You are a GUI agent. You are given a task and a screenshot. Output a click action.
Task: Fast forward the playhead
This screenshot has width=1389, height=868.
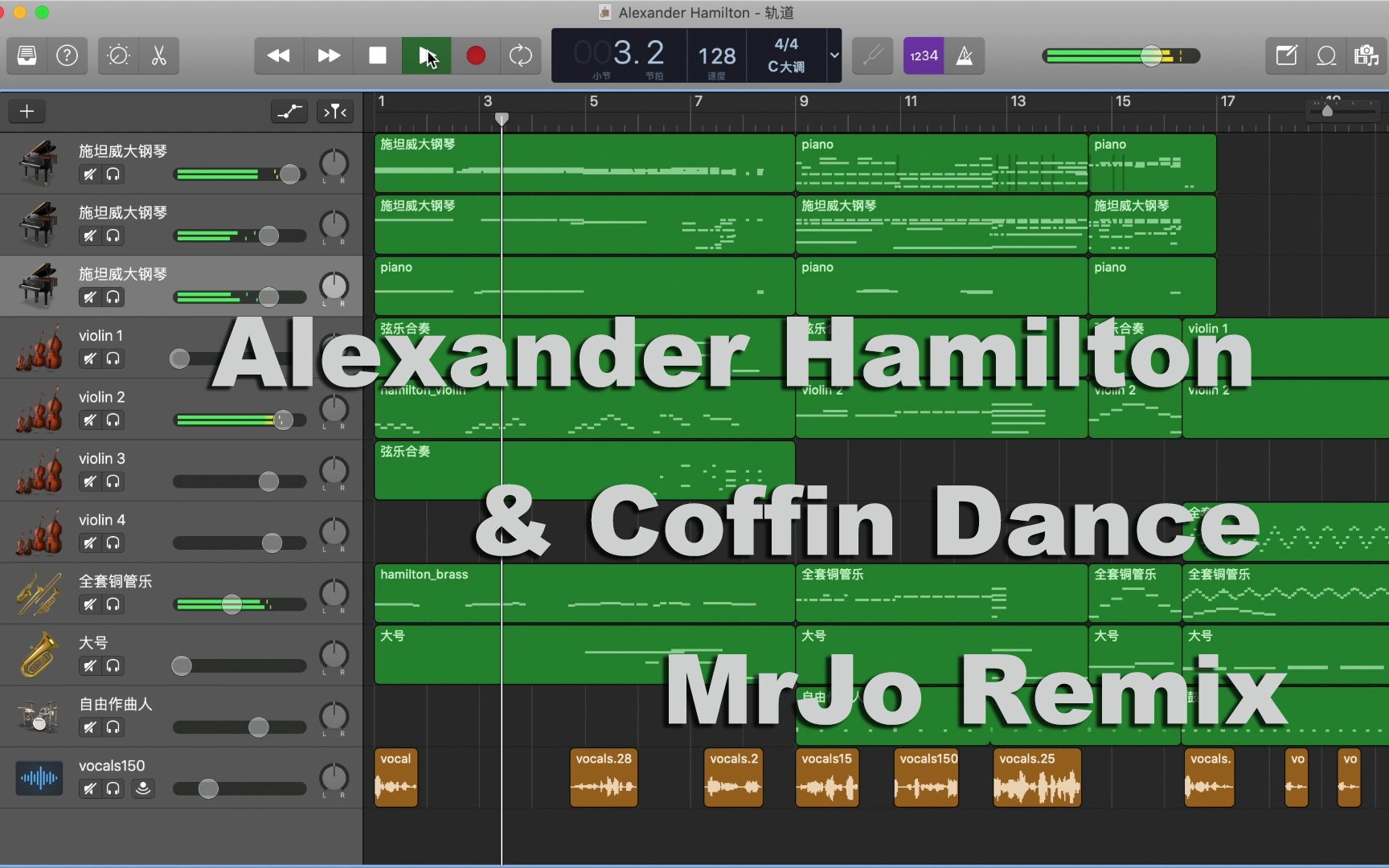(328, 55)
